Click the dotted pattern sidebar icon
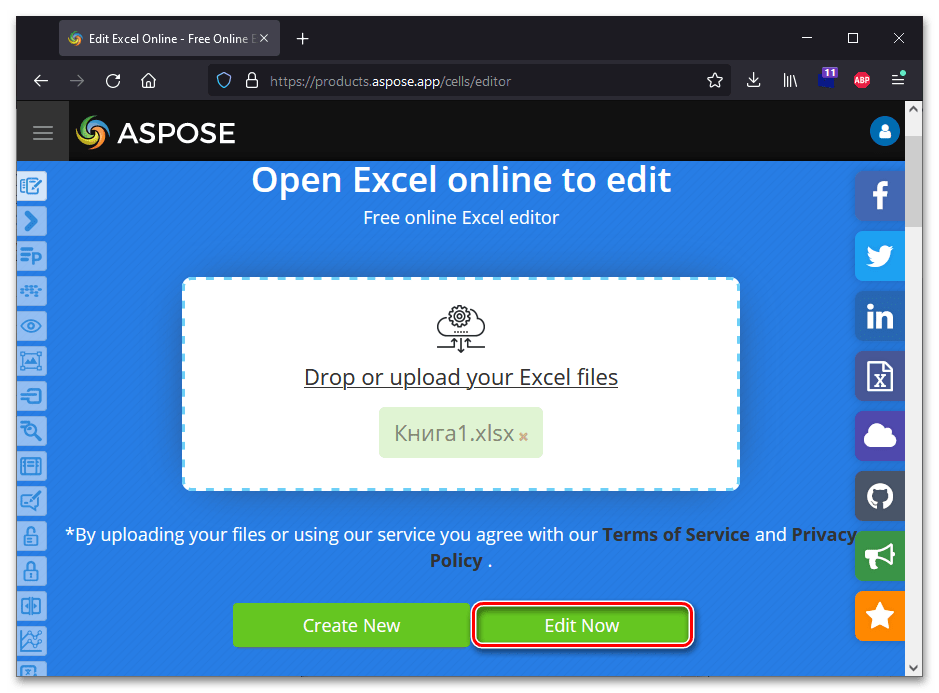 32,291
